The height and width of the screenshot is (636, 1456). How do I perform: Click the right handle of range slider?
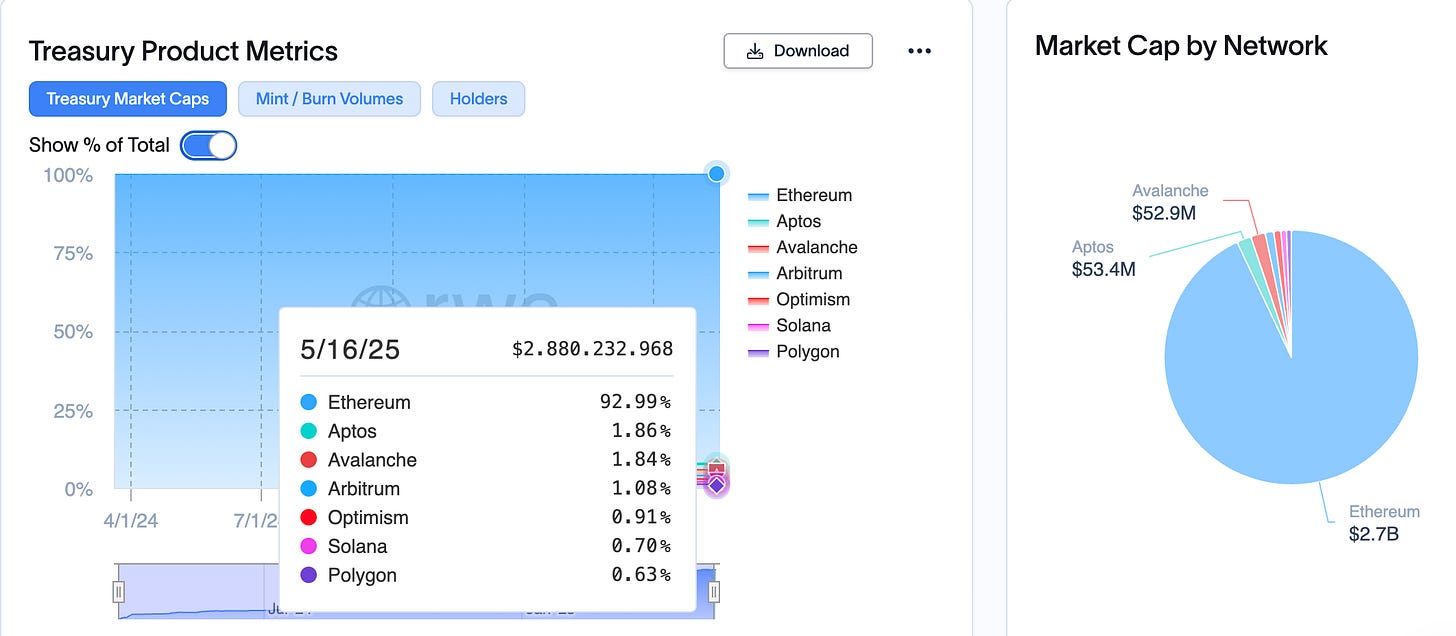point(714,592)
